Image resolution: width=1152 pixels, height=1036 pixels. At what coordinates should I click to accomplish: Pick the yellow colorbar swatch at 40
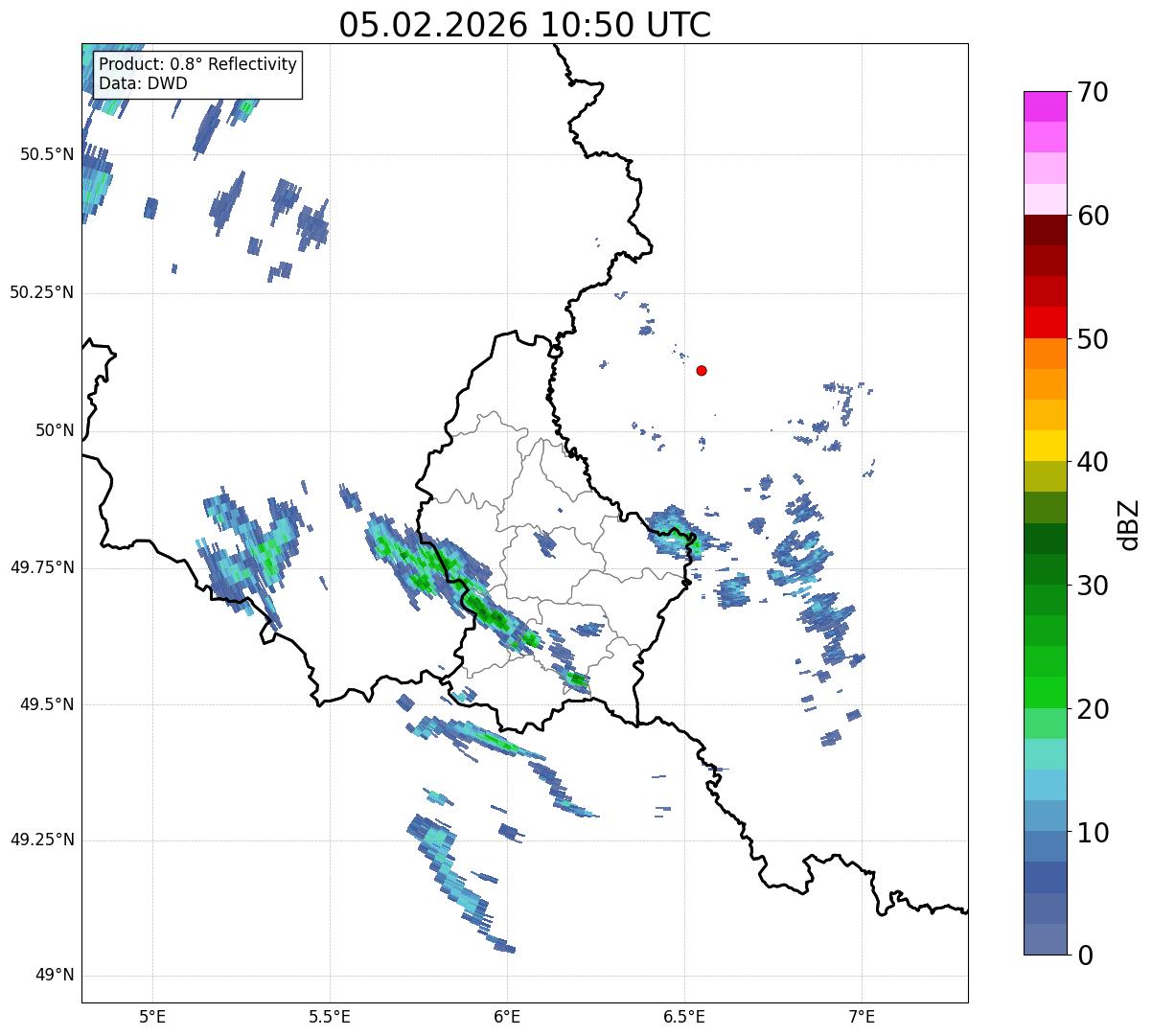coord(1045,446)
